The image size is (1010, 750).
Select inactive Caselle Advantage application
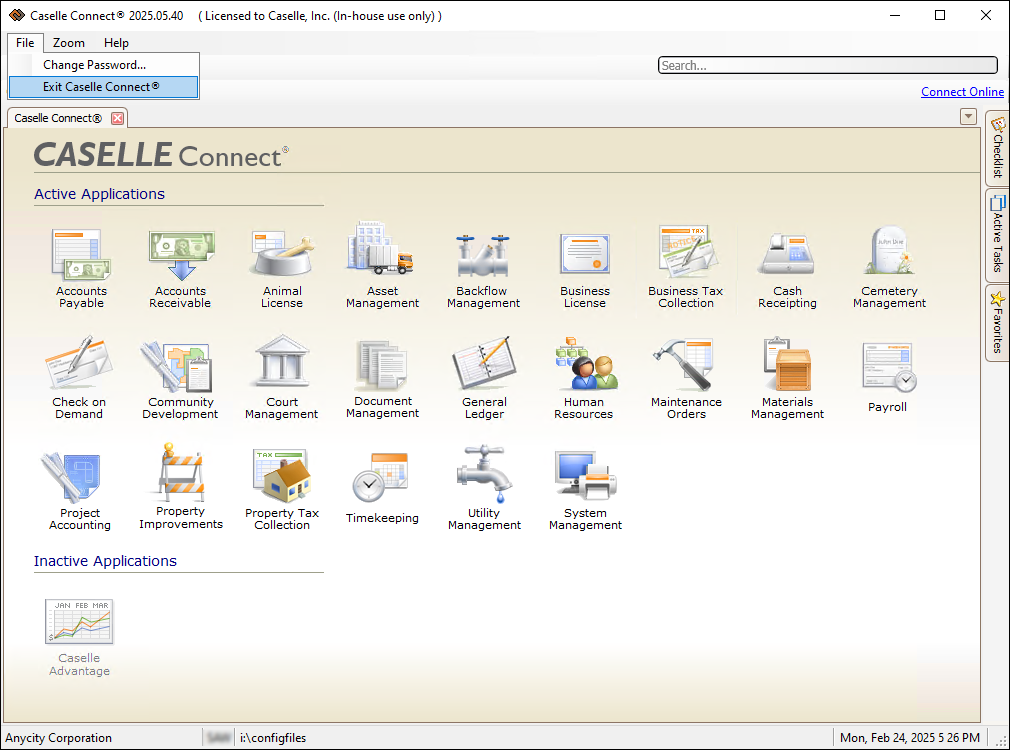coord(79,638)
